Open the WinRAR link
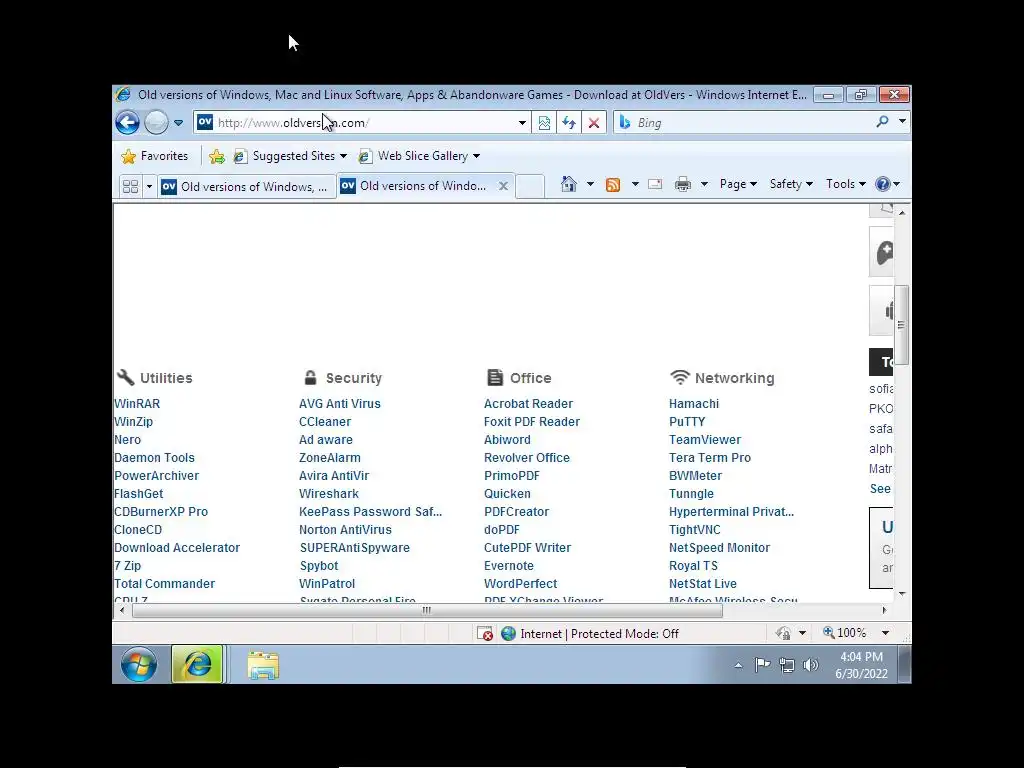This screenshot has width=1024, height=768. 137,404
